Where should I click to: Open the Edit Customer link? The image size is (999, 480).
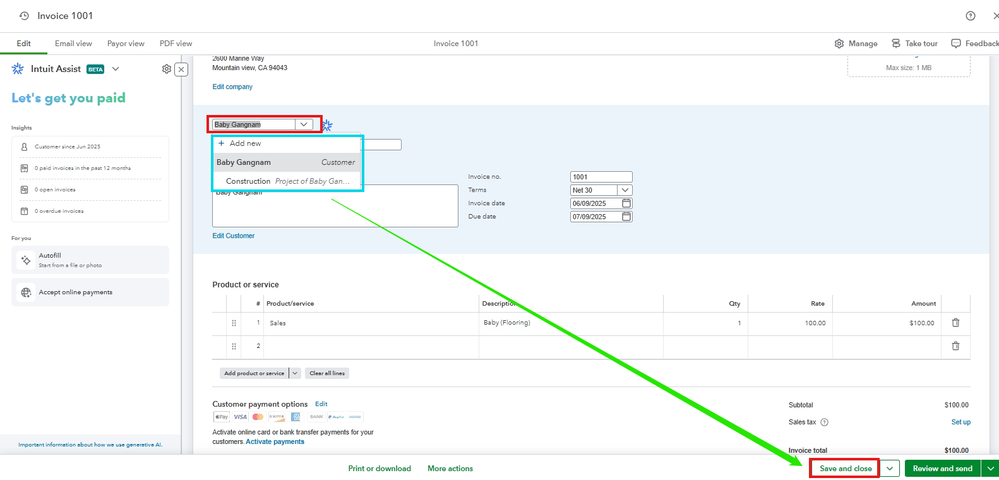pos(233,236)
